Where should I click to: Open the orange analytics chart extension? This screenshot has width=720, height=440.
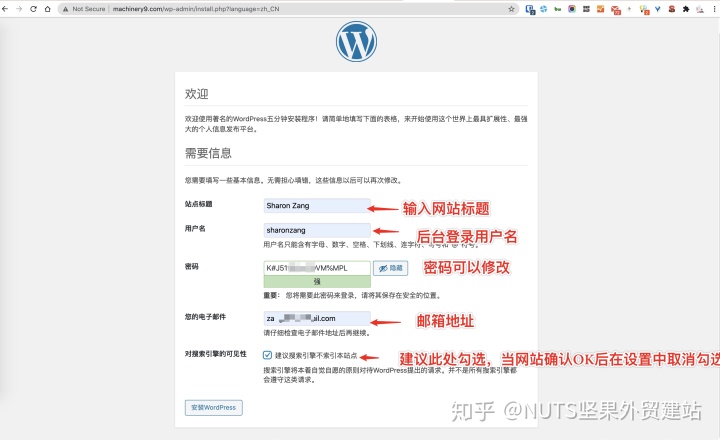[x=600, y=9]
